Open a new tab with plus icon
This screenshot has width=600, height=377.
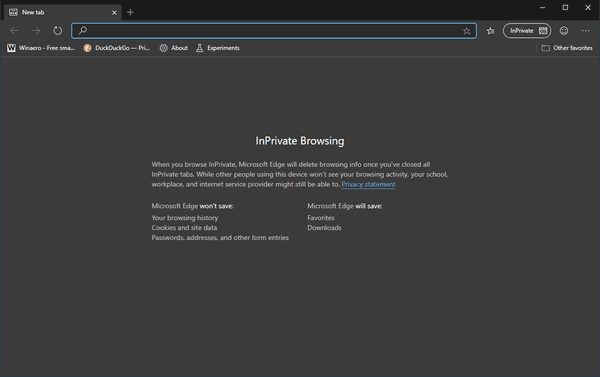click(x=130, y=12)
